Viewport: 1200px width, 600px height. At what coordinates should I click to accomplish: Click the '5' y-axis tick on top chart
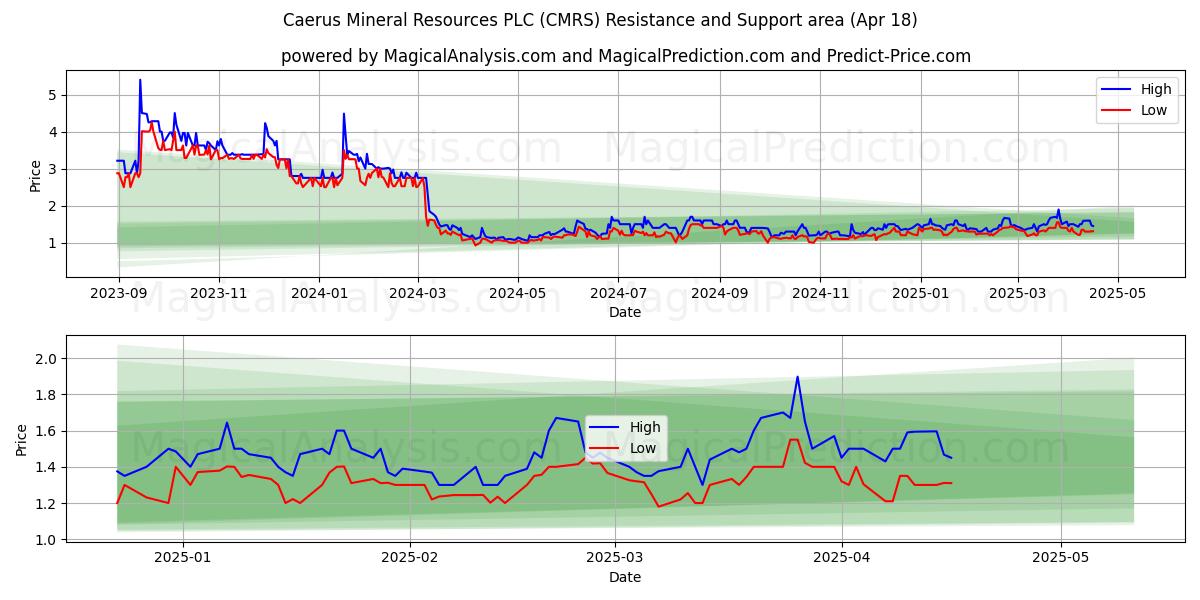(x=54, y=95)
